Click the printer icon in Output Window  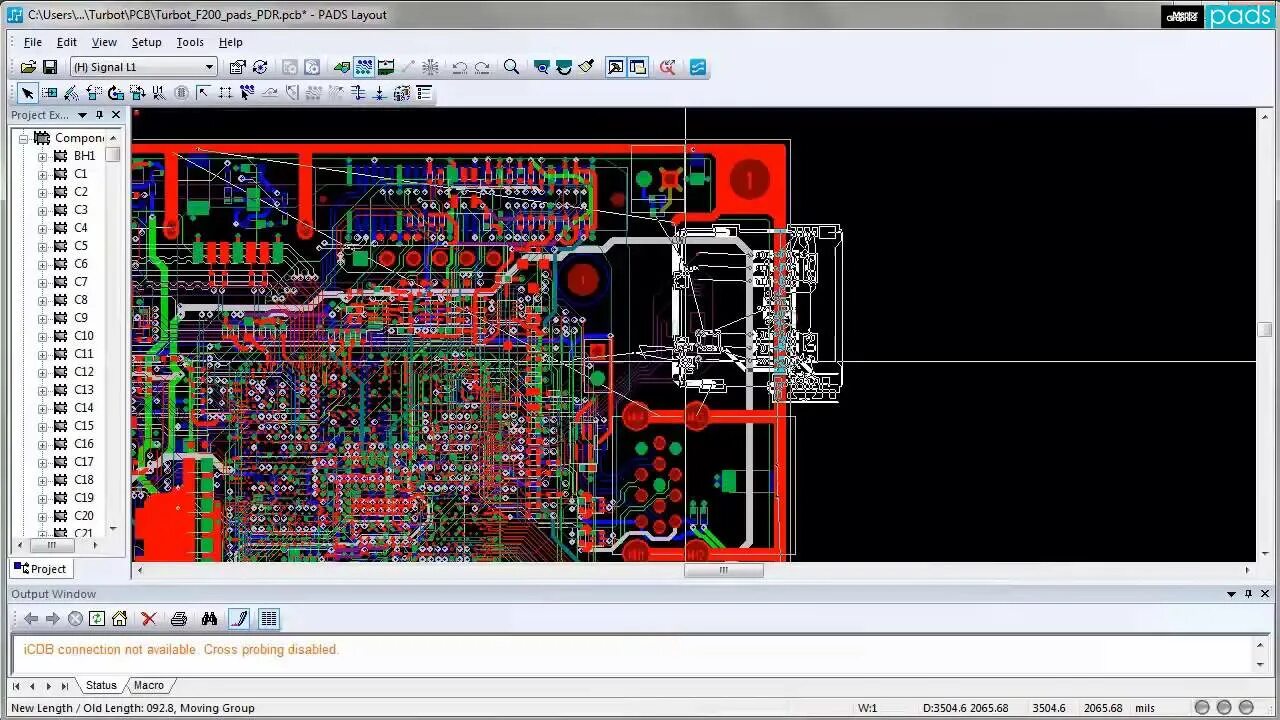(x=179, y=619)
